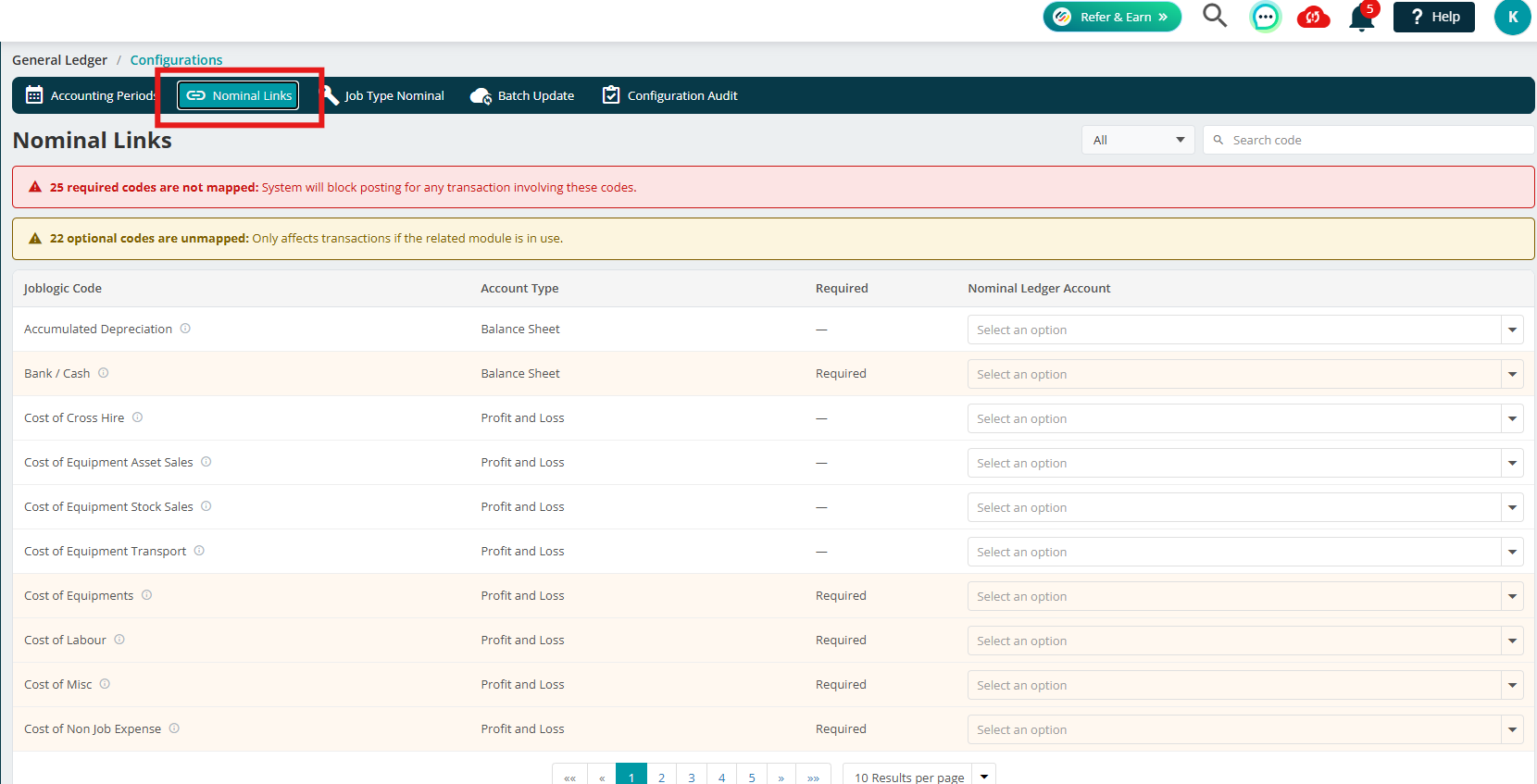Open the notifications bell icon
This screenshot has height=784, width=1537.
[x=1362, y=18]
